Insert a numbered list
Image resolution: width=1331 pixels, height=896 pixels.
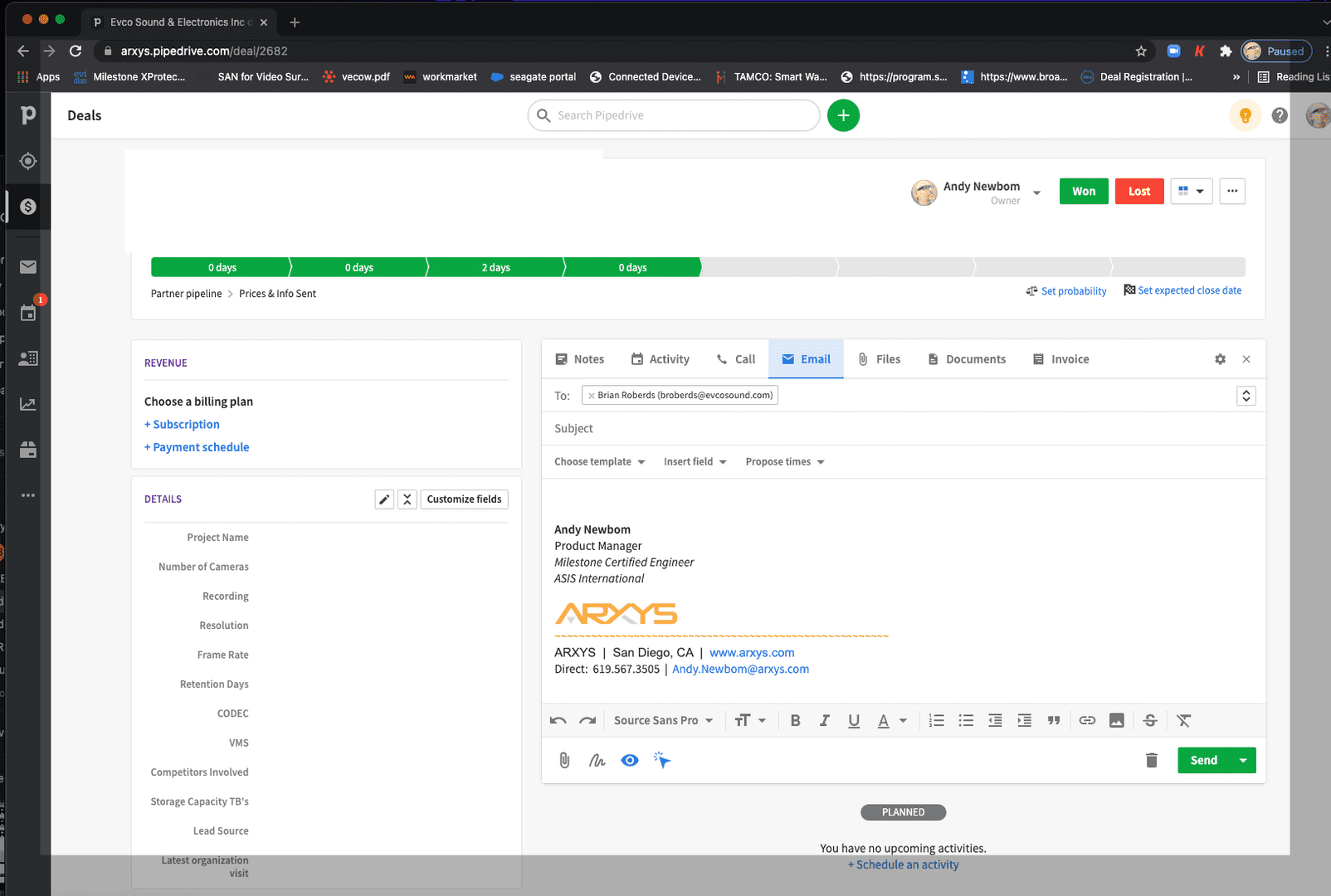coord(937,720)
